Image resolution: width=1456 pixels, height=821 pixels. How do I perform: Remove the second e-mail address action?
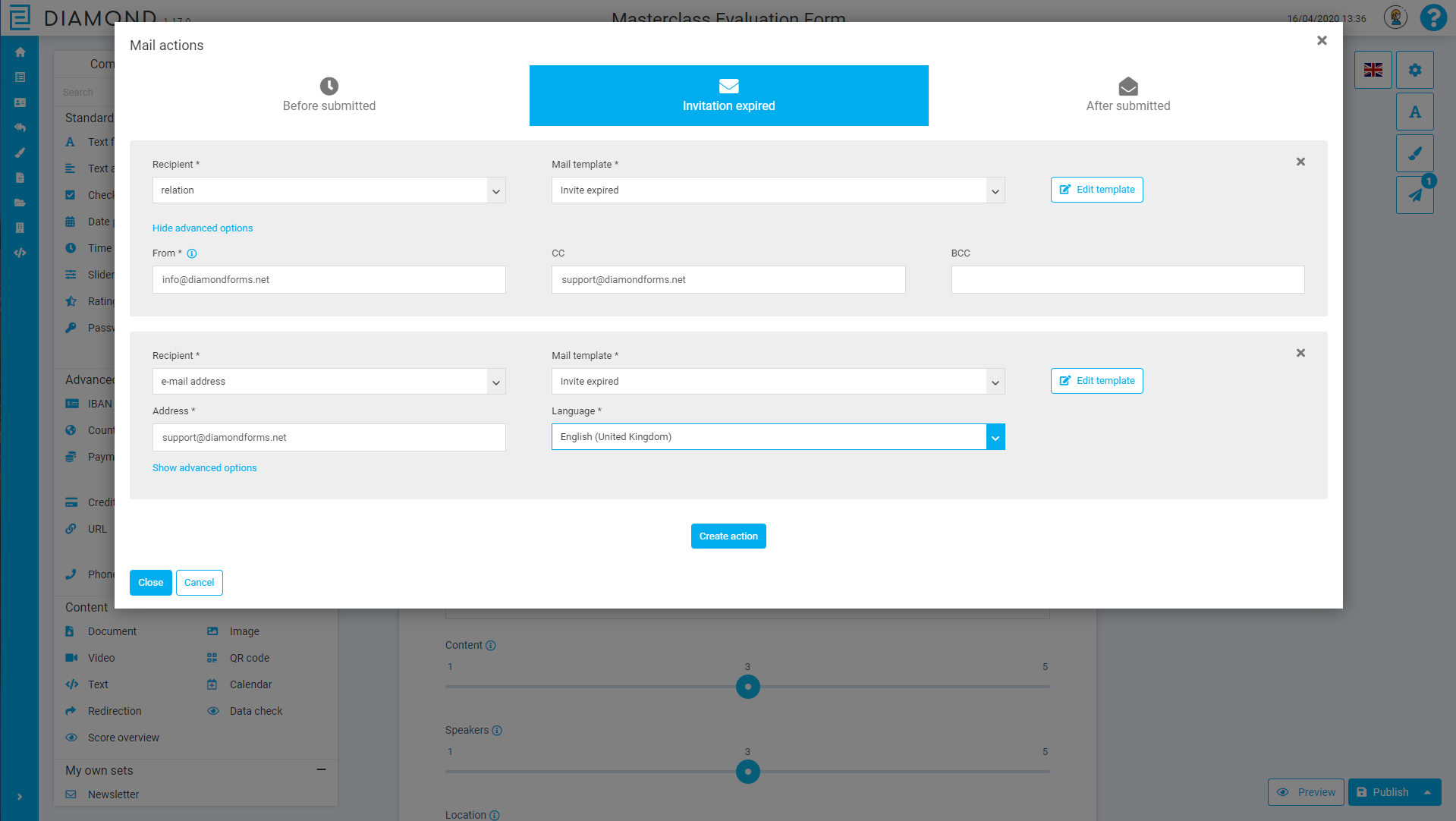click(x=1300, y=353)
